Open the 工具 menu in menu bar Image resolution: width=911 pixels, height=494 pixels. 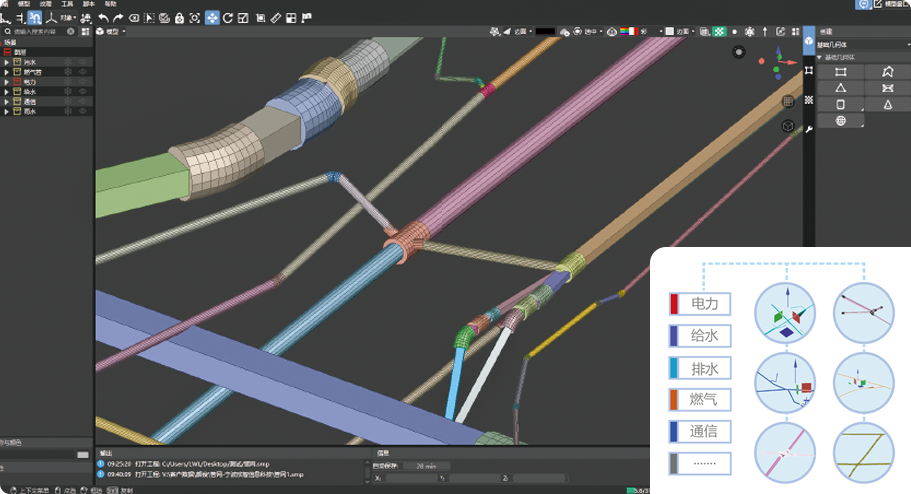coord(67,4)
